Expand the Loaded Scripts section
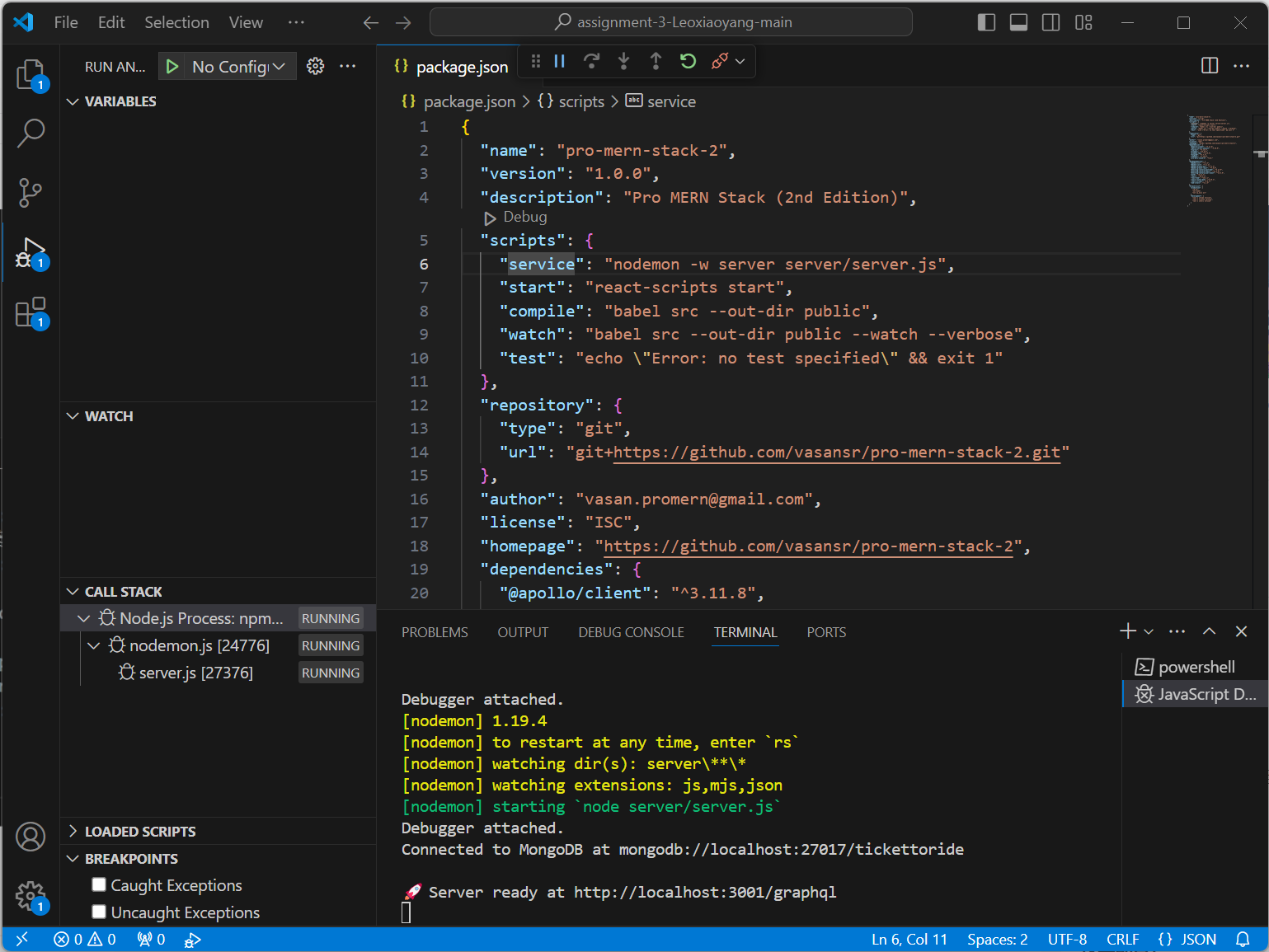 140,831
